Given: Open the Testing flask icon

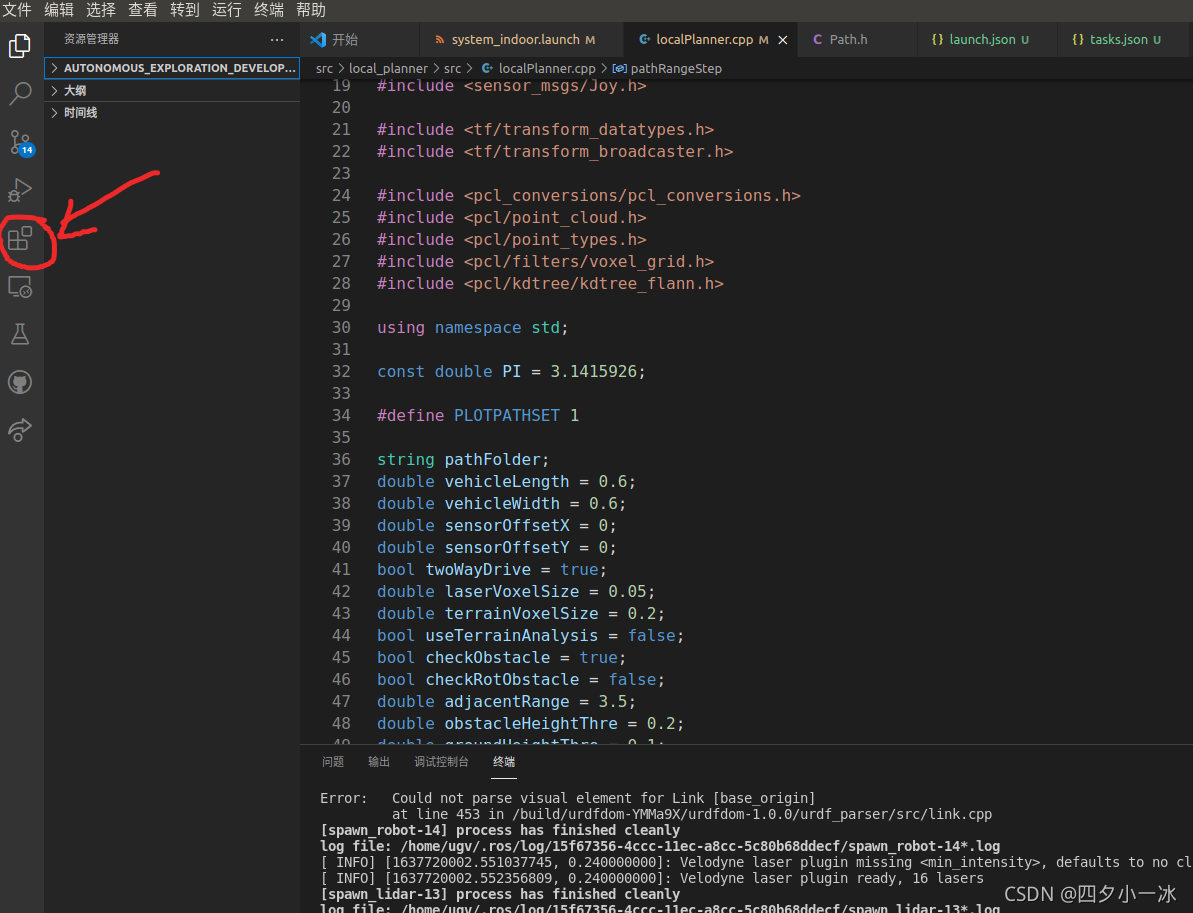Looking at the screenshot, I should 20,334.
